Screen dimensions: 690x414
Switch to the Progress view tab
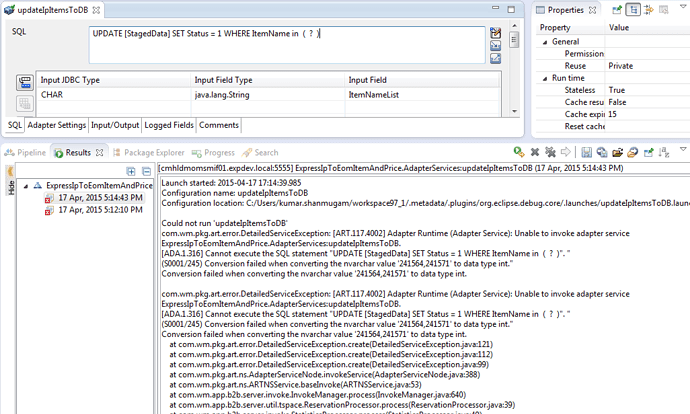coord(213,153)
